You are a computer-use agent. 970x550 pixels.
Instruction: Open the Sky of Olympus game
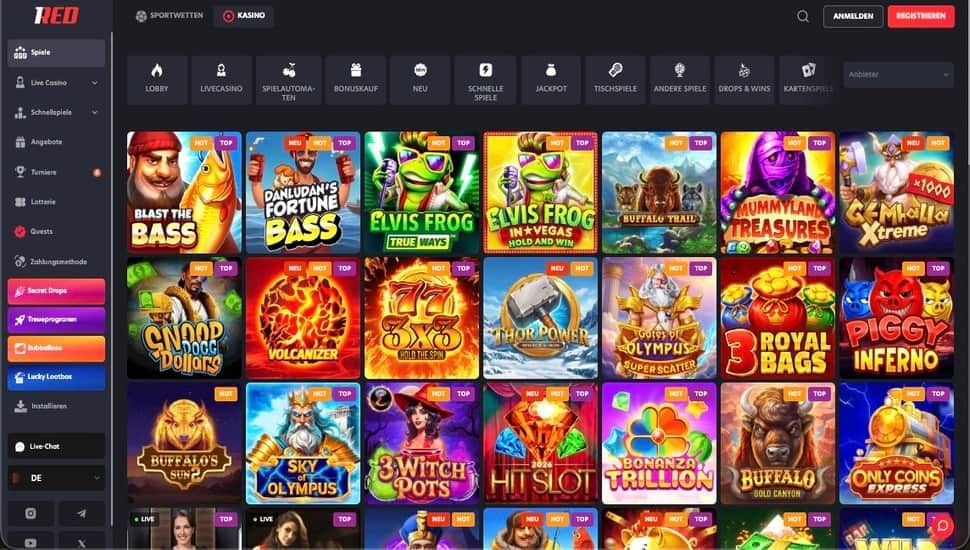(x=303, y=444)
